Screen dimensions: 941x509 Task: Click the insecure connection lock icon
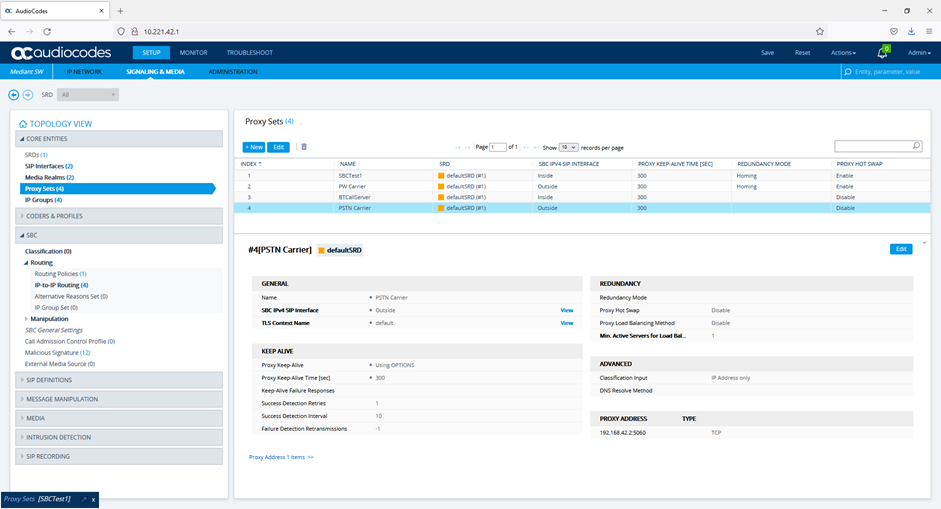[134, 31]
